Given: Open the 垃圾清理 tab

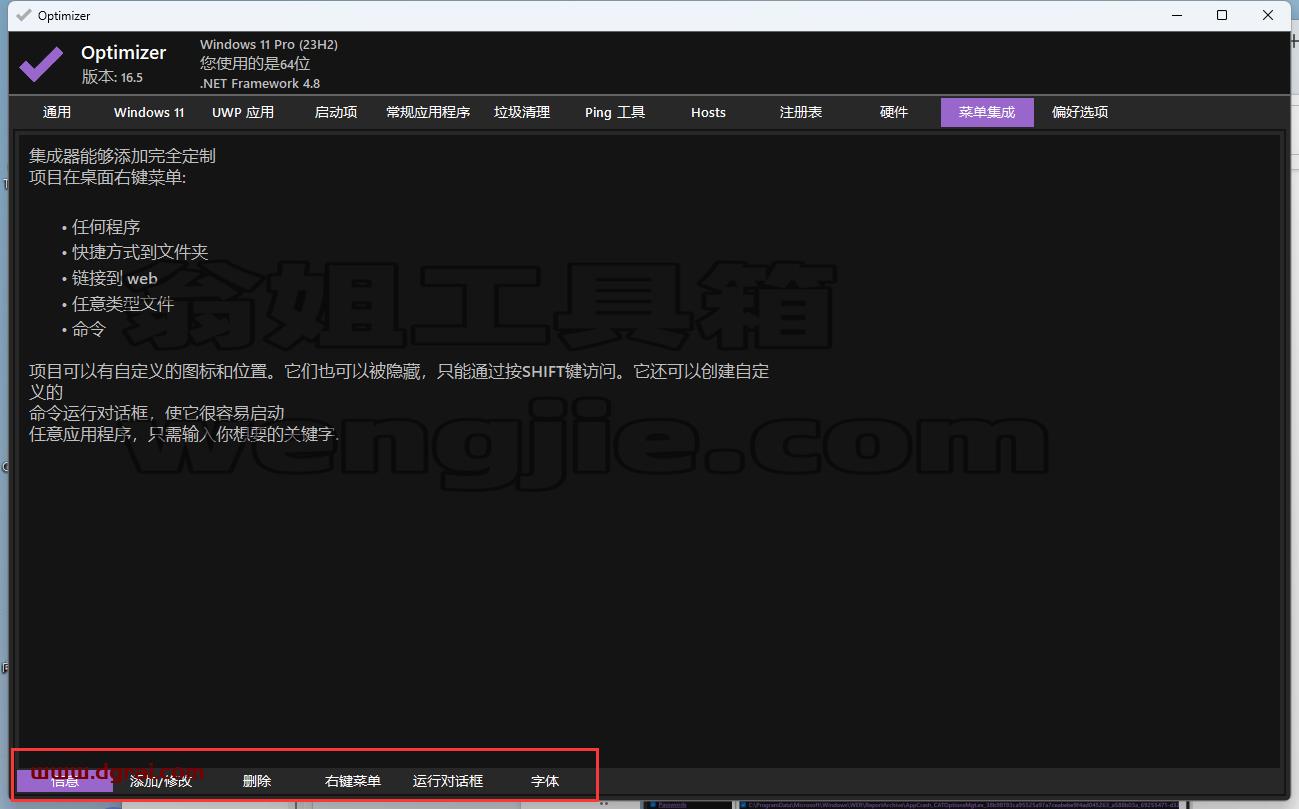Looking at the screenshot, I should (x=522, y=112).
